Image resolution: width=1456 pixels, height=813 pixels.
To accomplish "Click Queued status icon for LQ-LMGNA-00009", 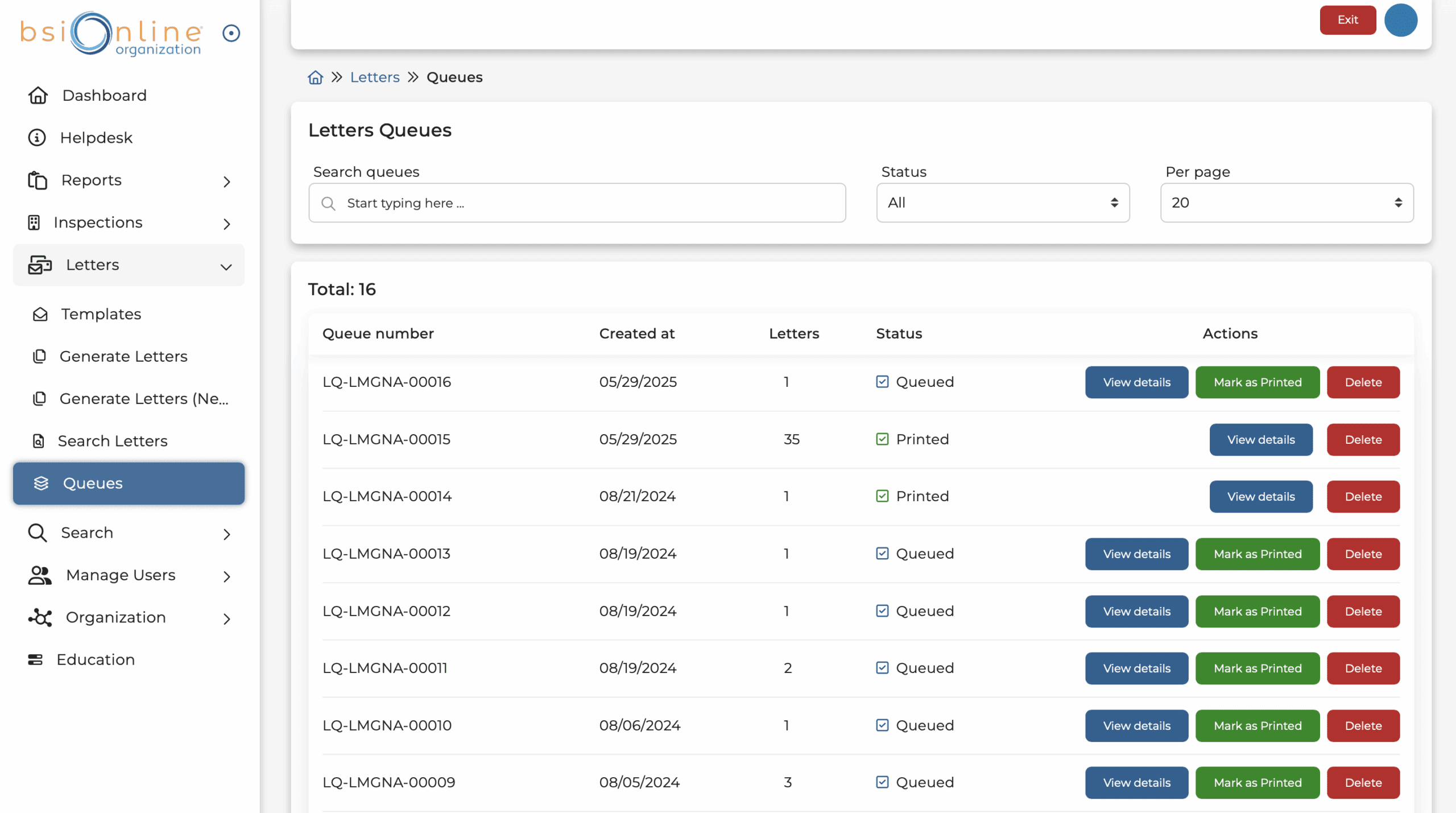I will [882, 782].
